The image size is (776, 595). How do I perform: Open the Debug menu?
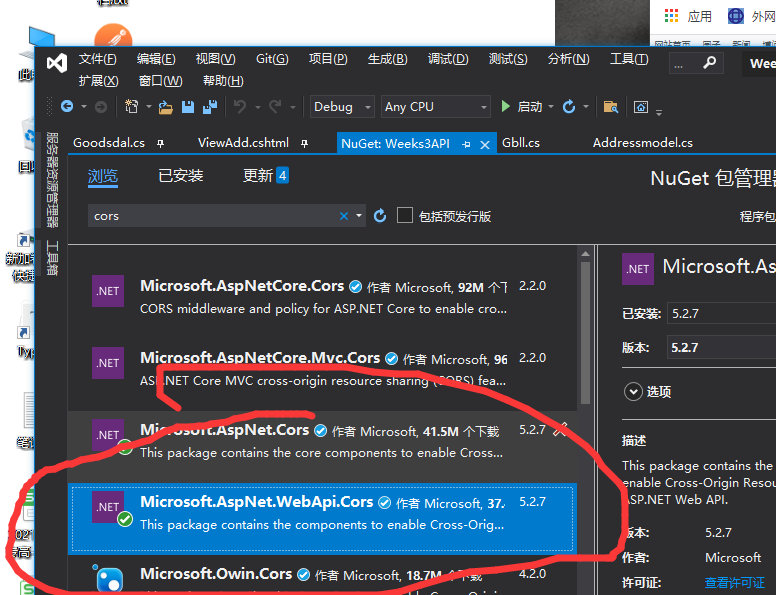coord(448,59)
